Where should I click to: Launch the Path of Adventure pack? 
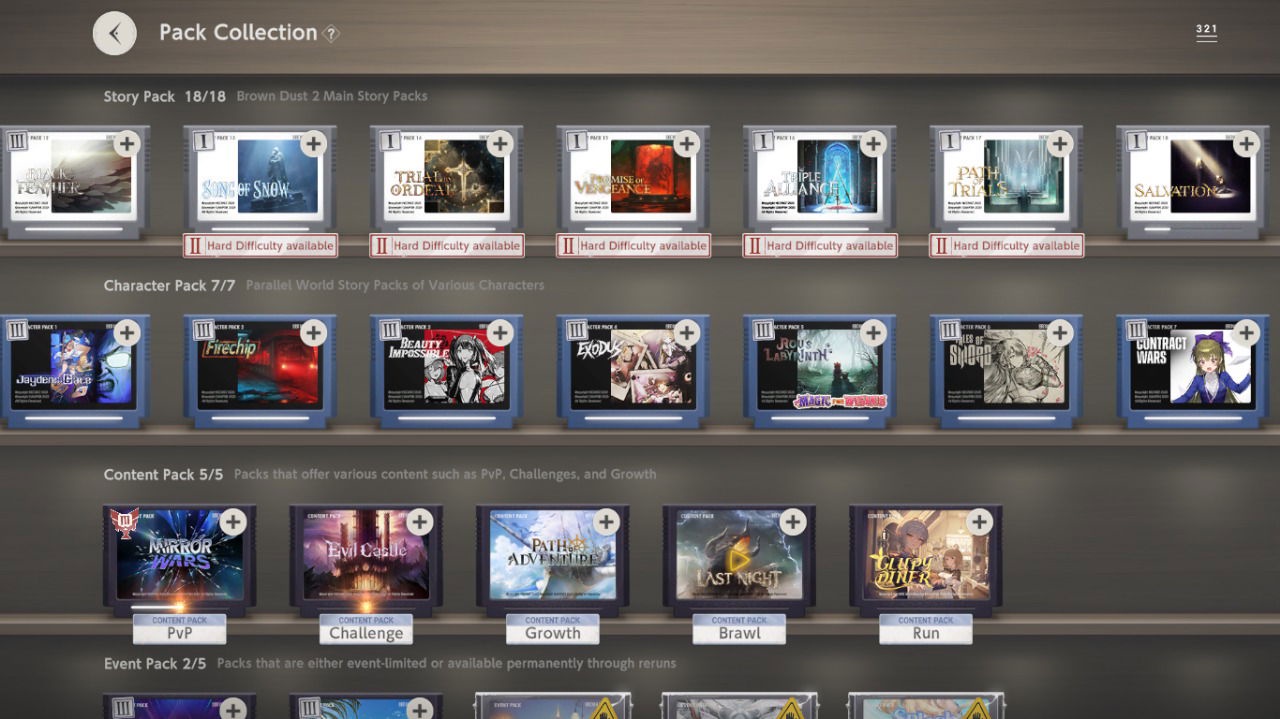pyautogui.click(x=553, y=560)
